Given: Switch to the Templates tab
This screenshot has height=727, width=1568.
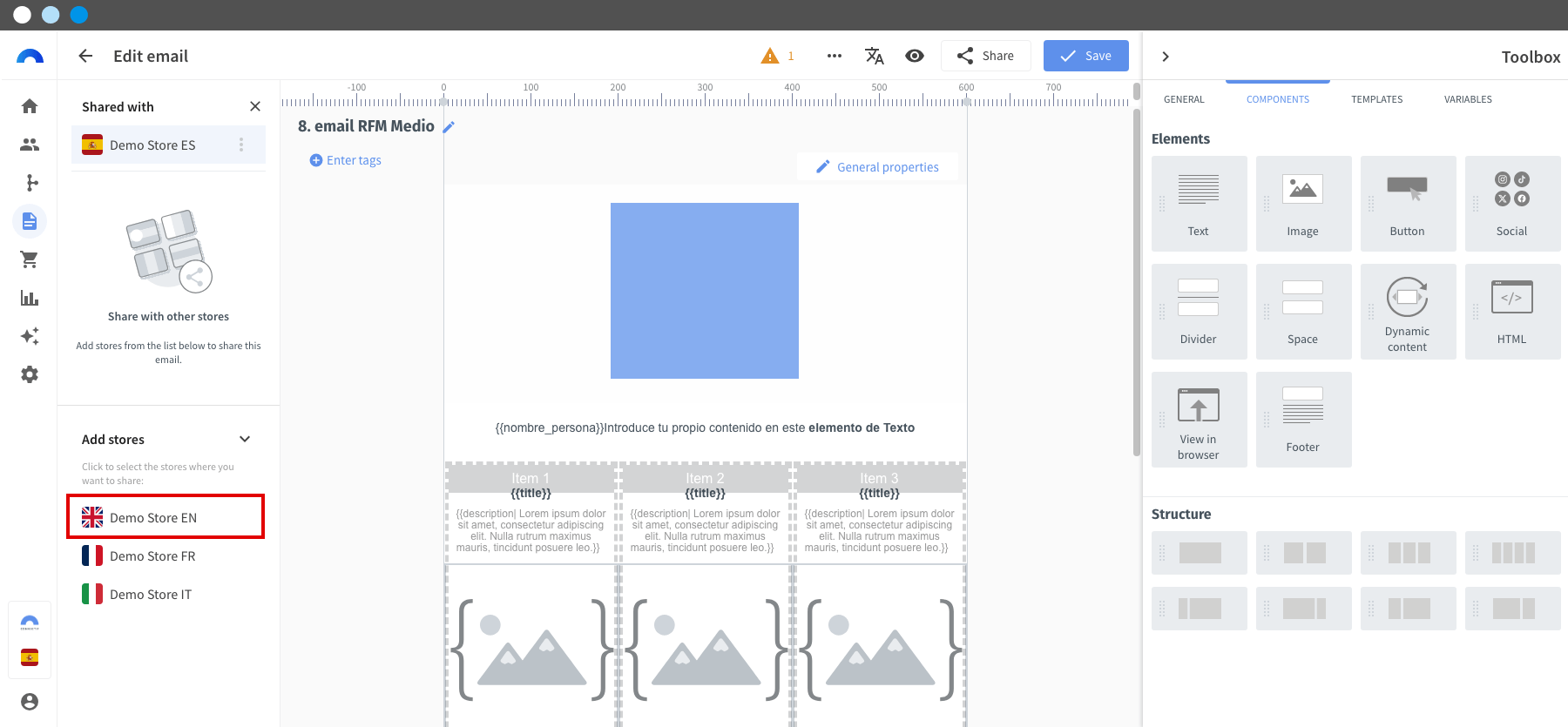Looking at the screenshot, I should tap(1376, 99).
